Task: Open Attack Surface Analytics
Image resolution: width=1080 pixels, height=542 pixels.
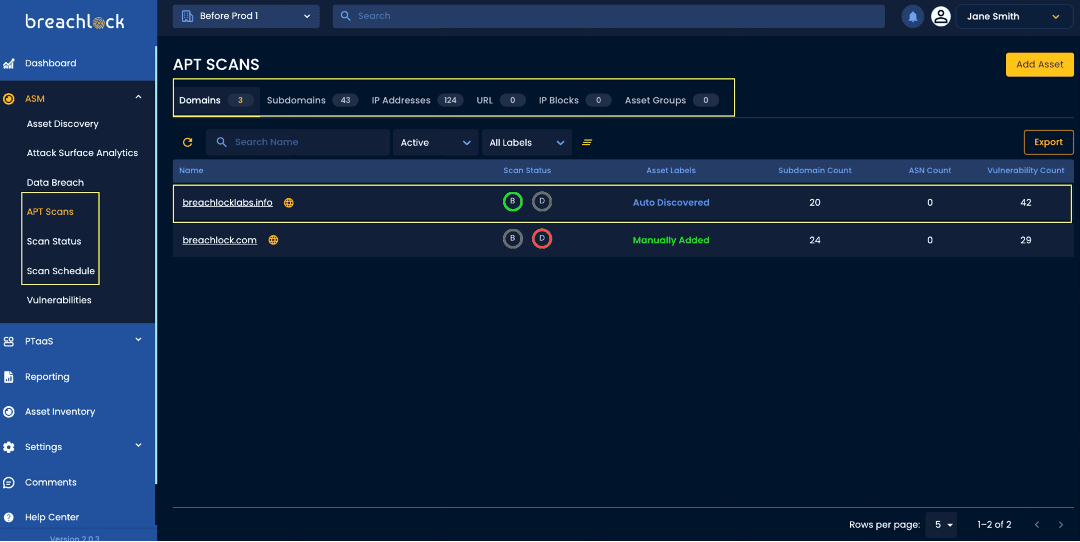Action: click(x=82, y=153)
